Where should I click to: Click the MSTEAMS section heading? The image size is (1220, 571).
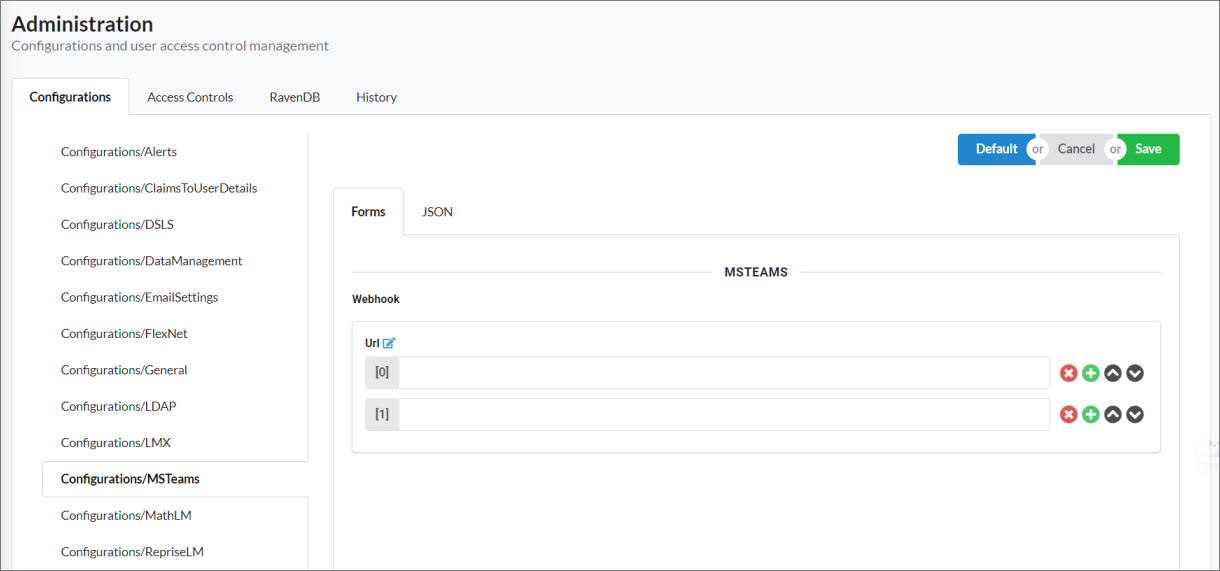pyautogui.click(x=756, y=272)
